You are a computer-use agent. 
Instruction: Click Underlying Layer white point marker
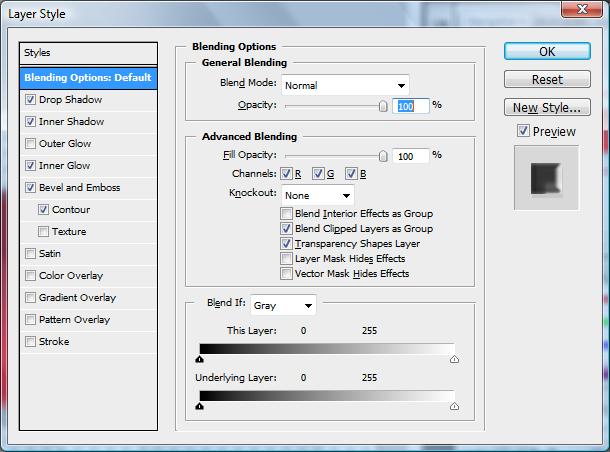[x=454, y=406]
